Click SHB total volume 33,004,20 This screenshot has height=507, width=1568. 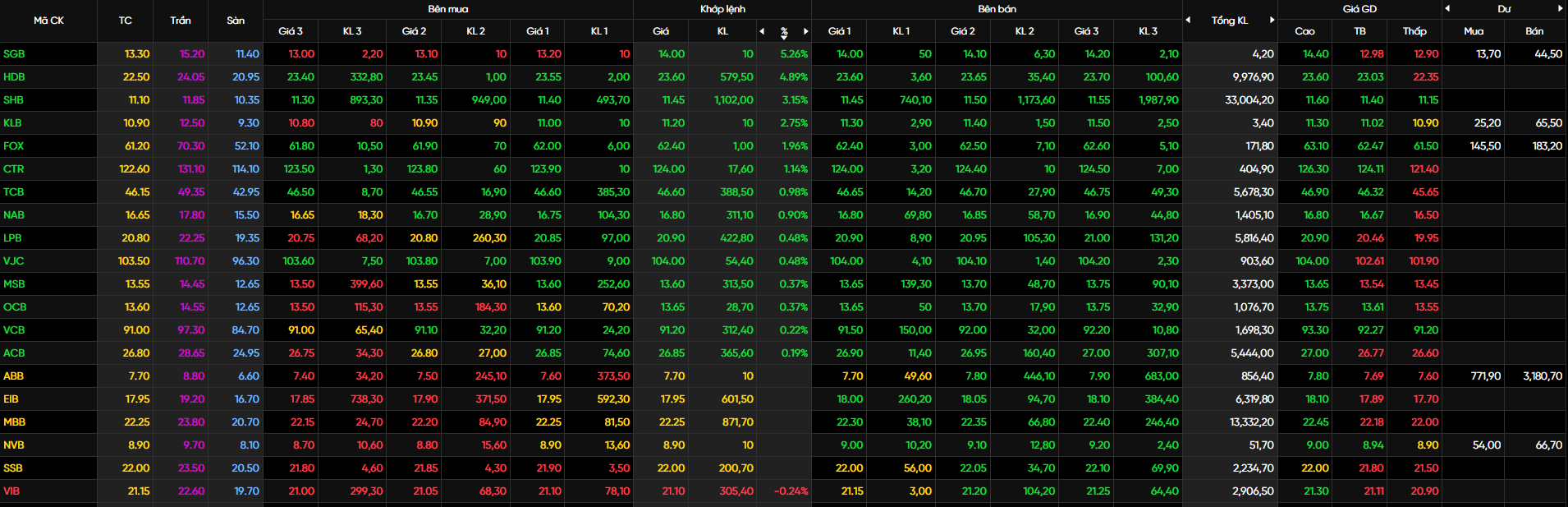(1249, 100)
